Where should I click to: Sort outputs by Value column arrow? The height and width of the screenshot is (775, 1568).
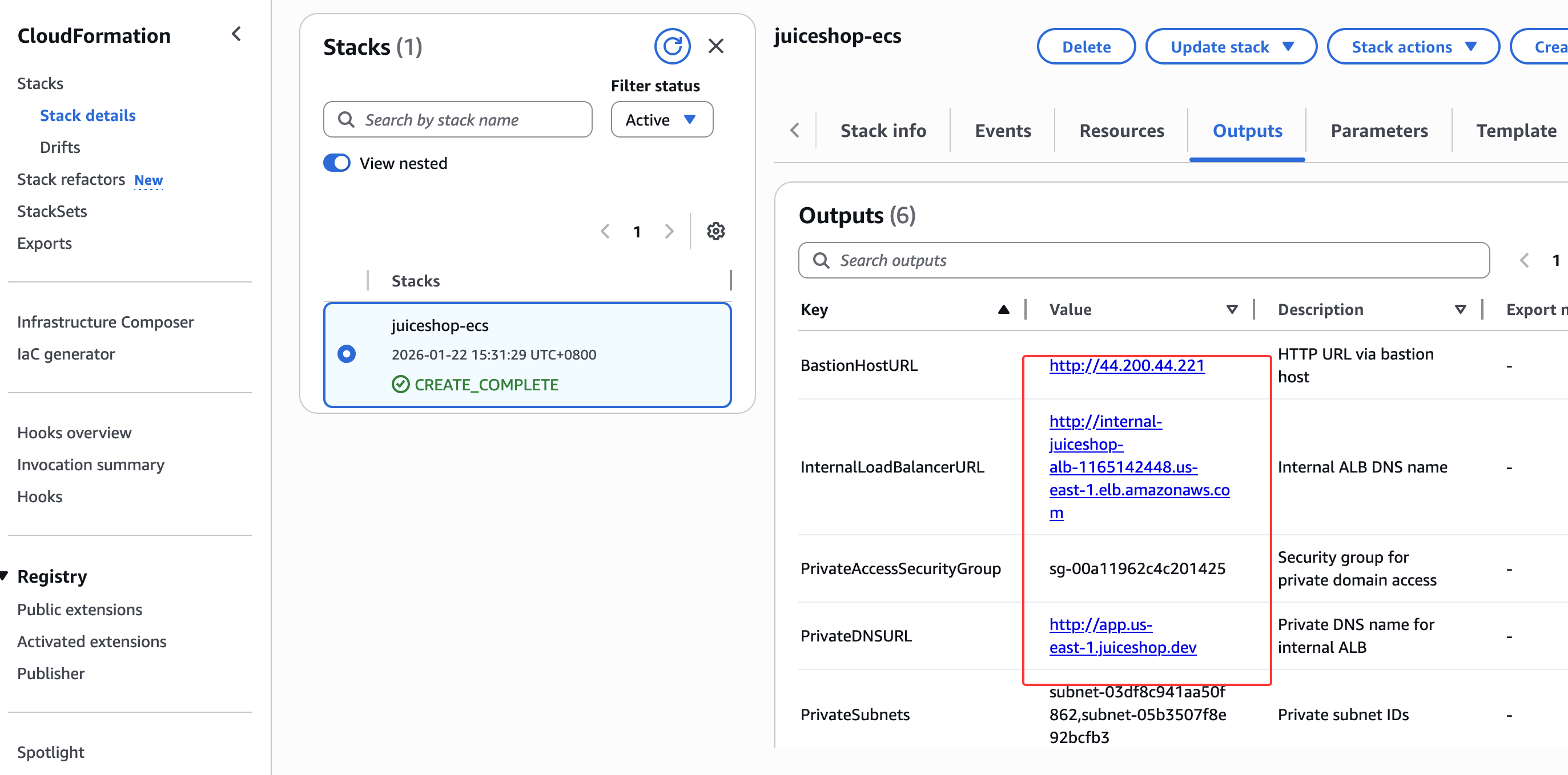[1232, 310]
